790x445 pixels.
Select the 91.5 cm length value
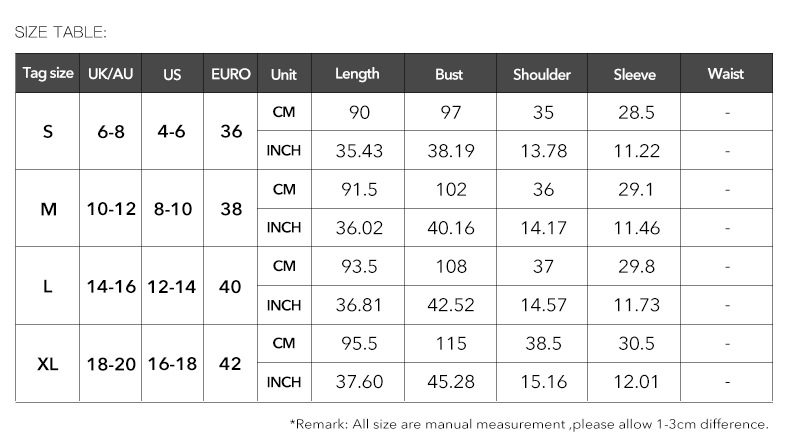pyautogui.click(x=359, y=189)
